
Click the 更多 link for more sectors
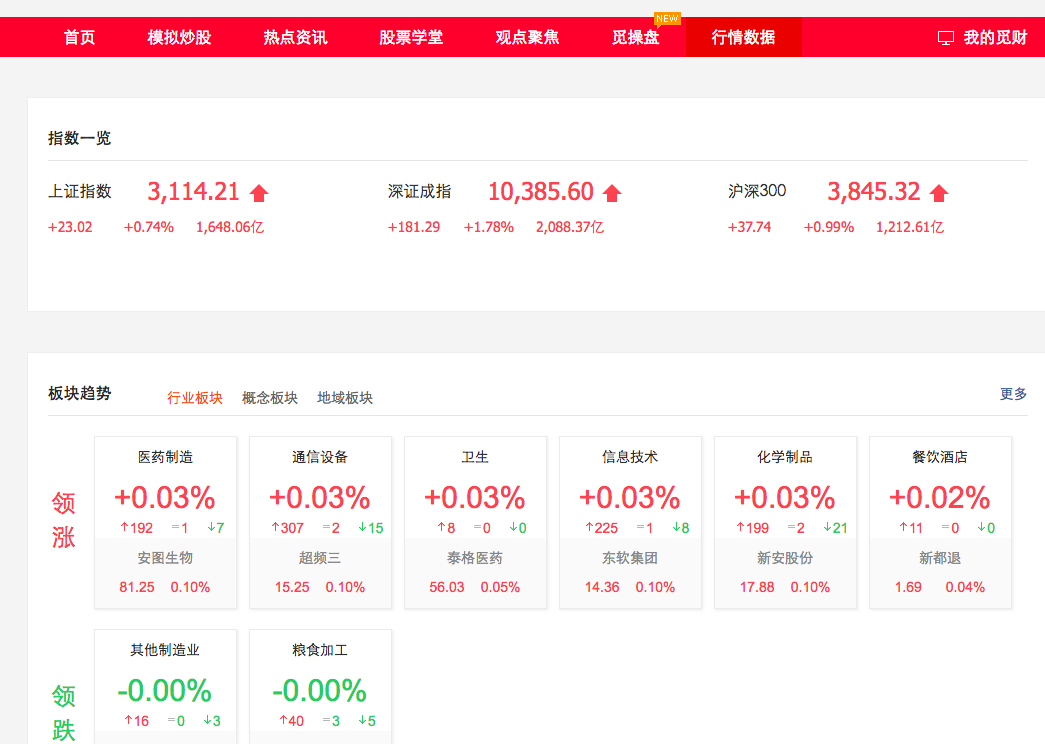click(1011, 394)
